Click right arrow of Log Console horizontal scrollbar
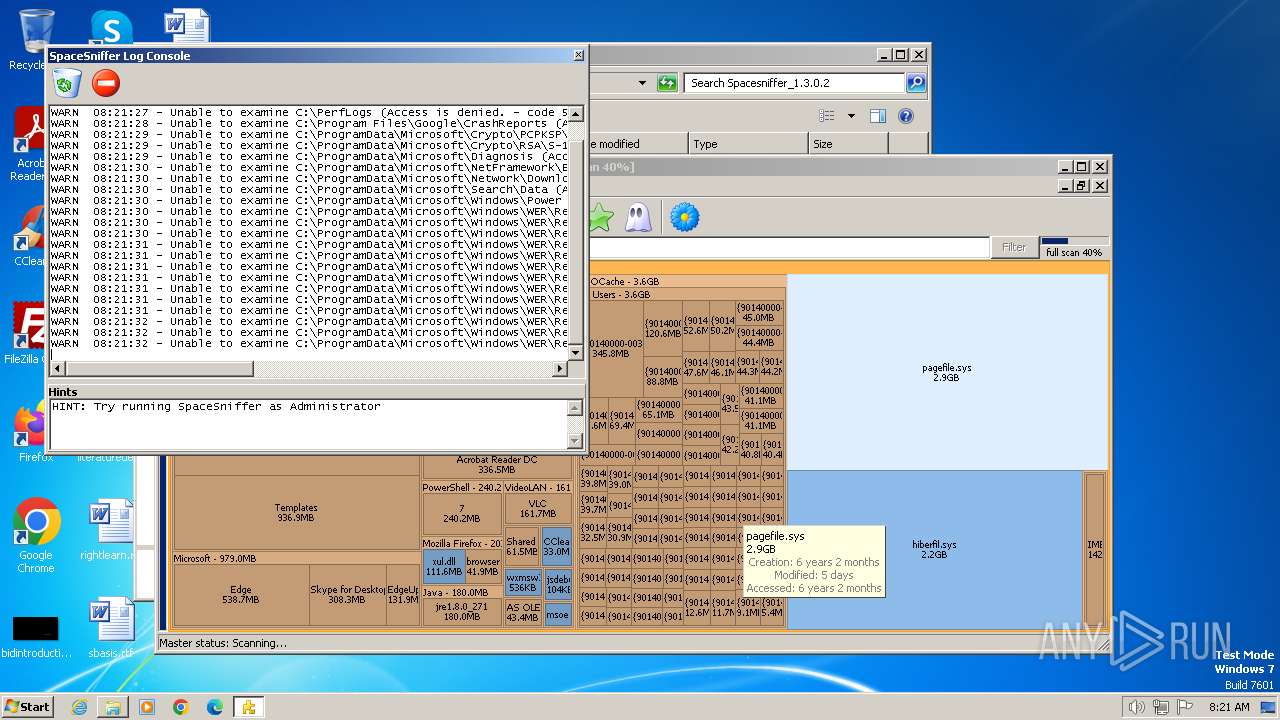 click(x=560, y=369)
